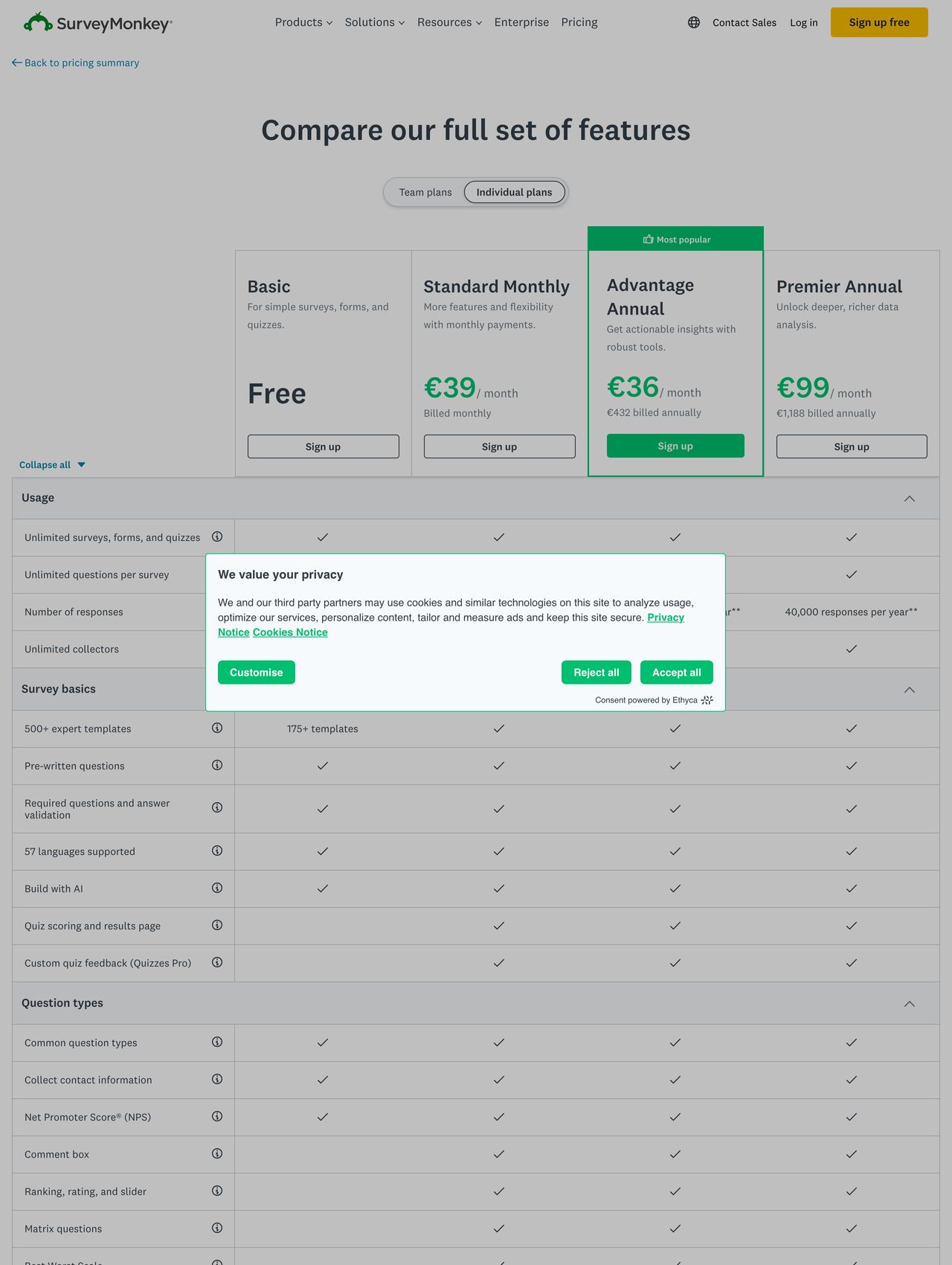Image resolution: width=952 pixels, height=1265 pixels.
Task: Click the €39 / month price
Action: (471, 388)
